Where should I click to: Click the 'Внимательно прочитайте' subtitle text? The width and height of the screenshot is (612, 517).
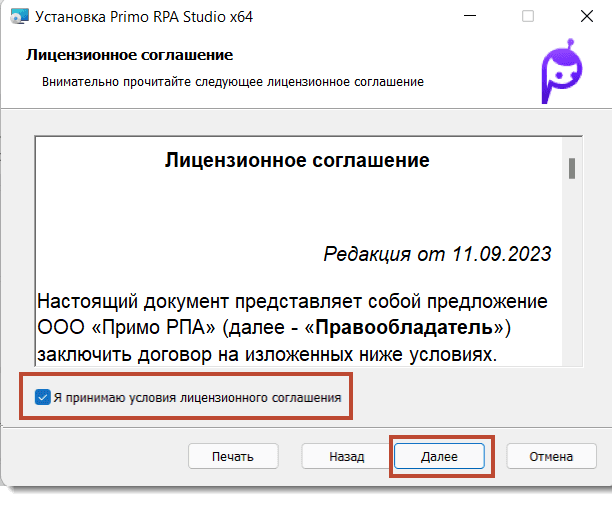tap(232, 81)
